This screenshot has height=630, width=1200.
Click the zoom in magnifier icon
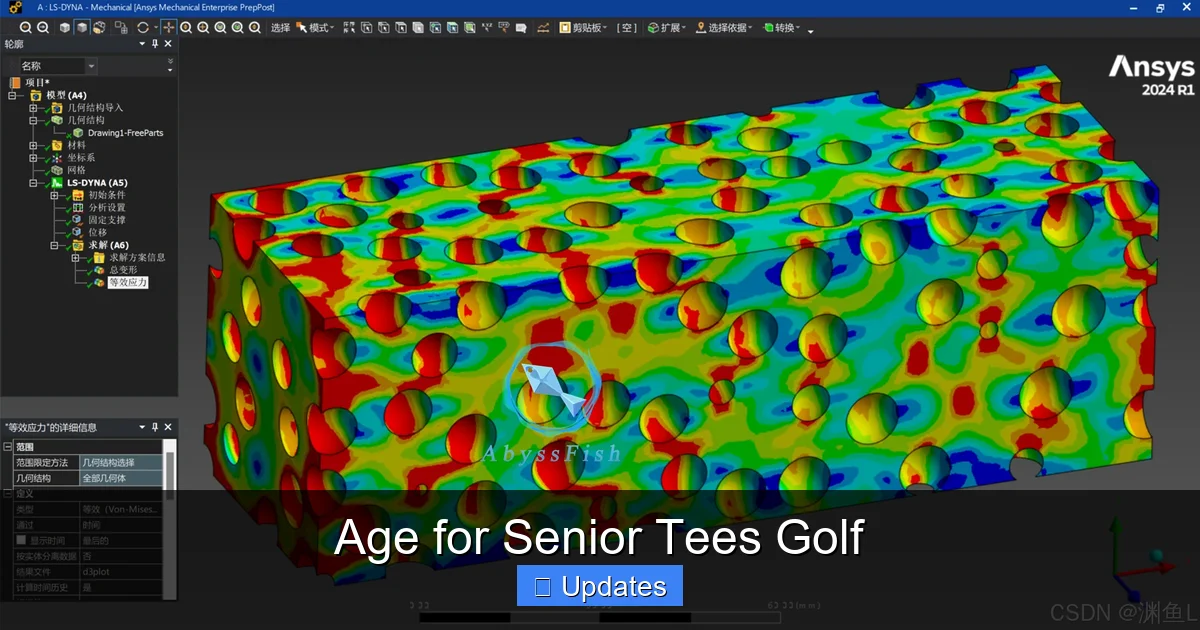[25, 28]
